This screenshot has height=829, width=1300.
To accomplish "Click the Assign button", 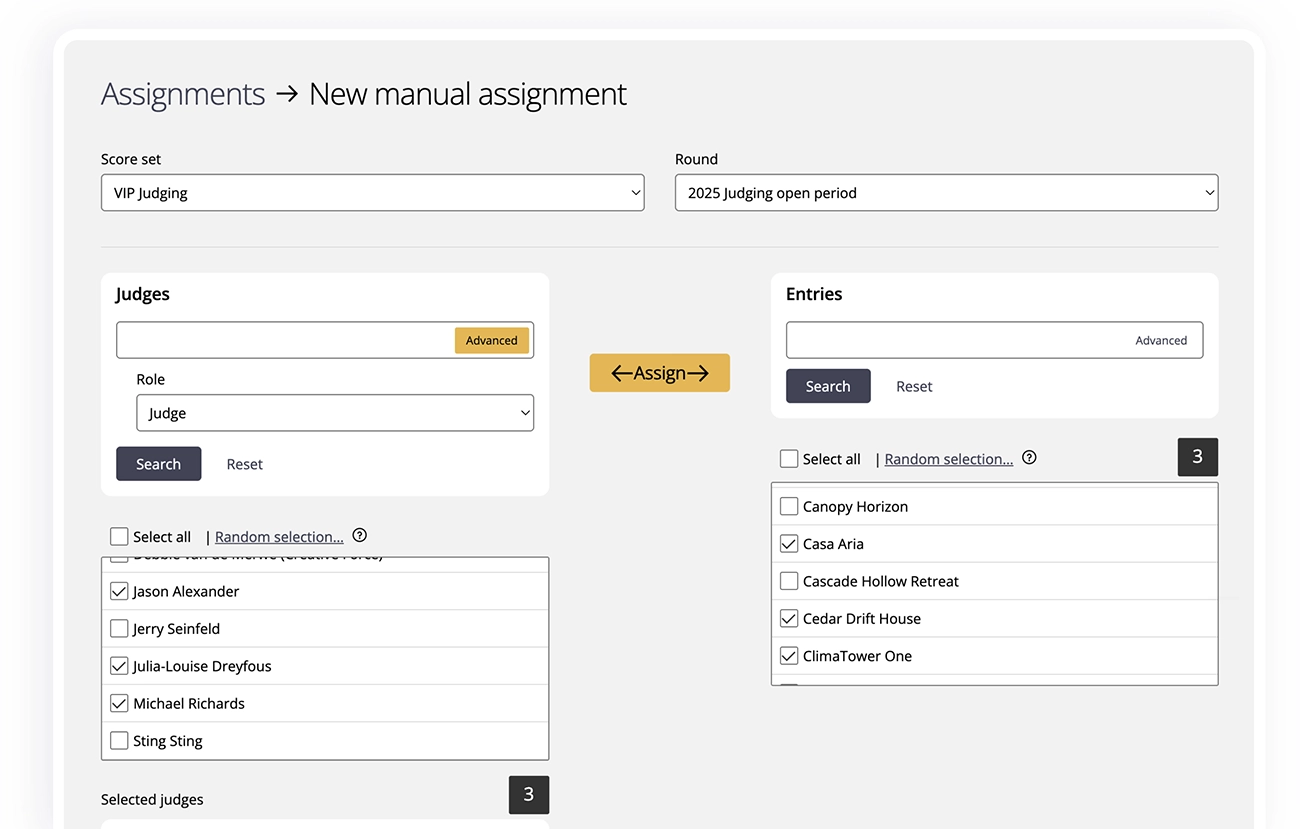I will 660,373.
